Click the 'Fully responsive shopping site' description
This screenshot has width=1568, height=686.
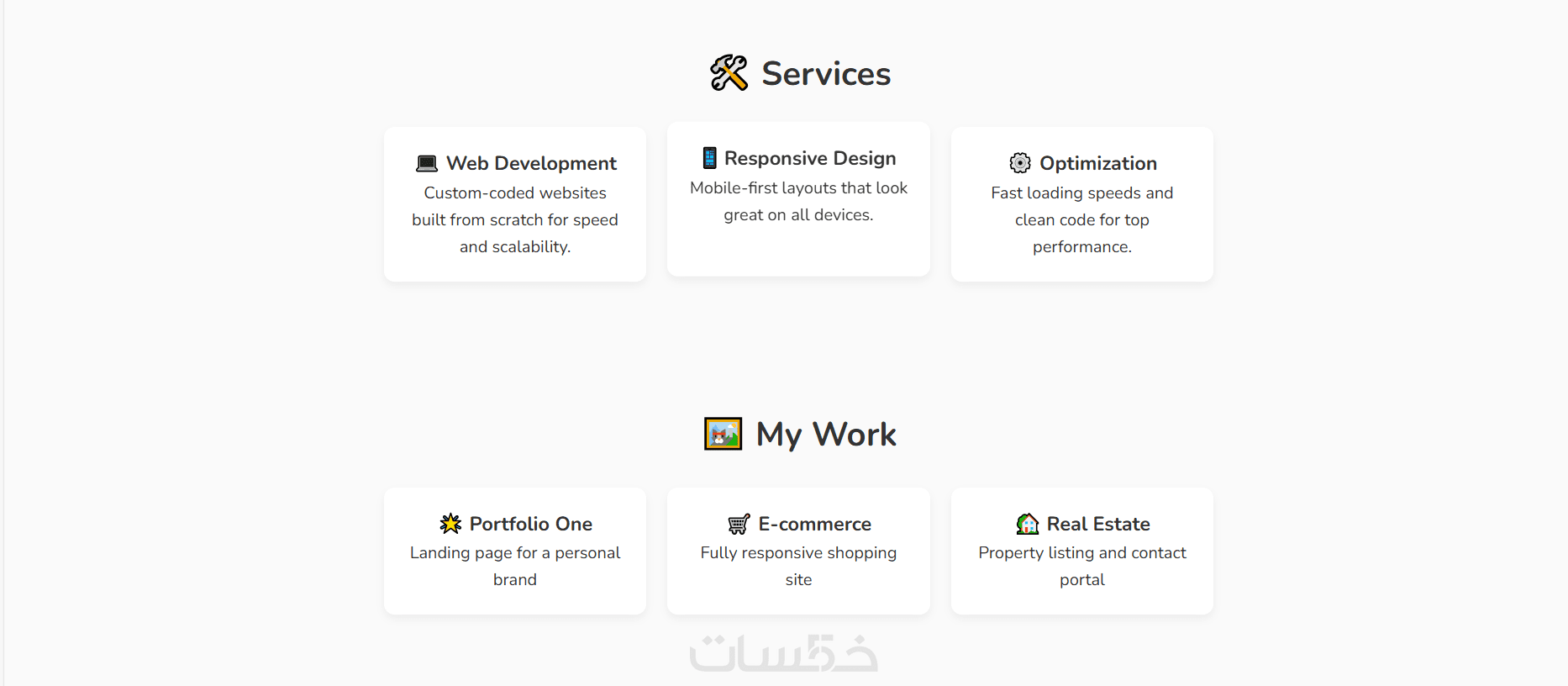pos(798,566)
